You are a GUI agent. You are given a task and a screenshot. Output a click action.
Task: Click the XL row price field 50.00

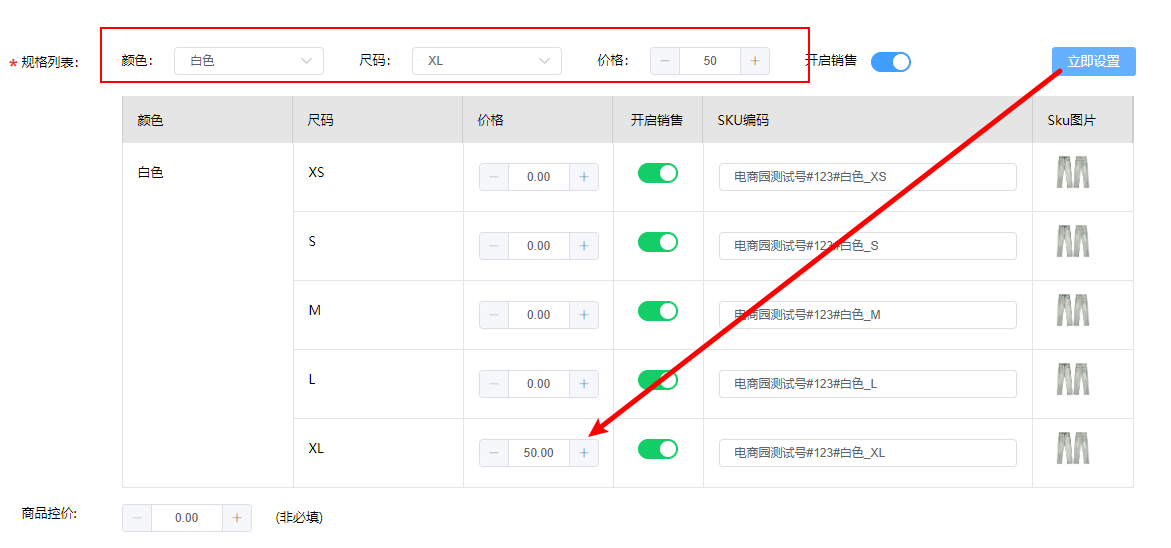pyautogui.click(x=539, y=453)
